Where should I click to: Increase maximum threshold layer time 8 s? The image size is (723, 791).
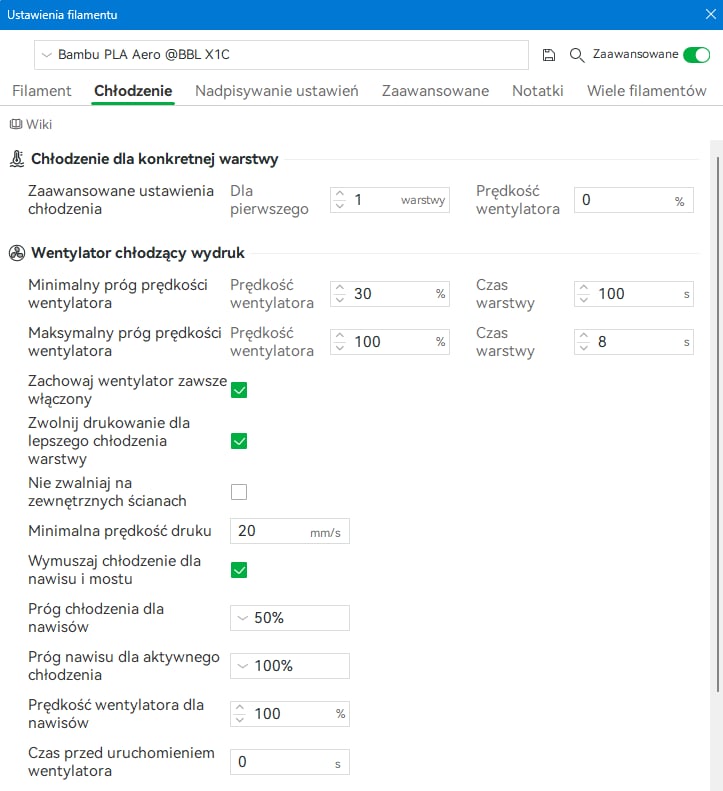584,336
